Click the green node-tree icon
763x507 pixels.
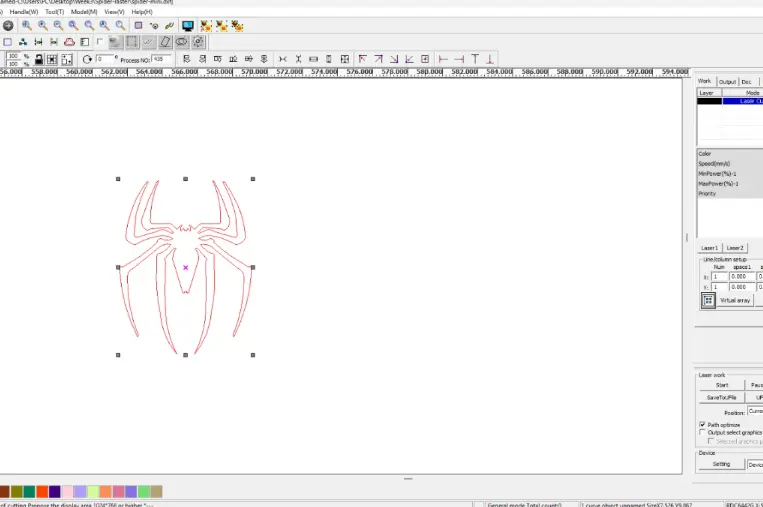pos(23,42)
